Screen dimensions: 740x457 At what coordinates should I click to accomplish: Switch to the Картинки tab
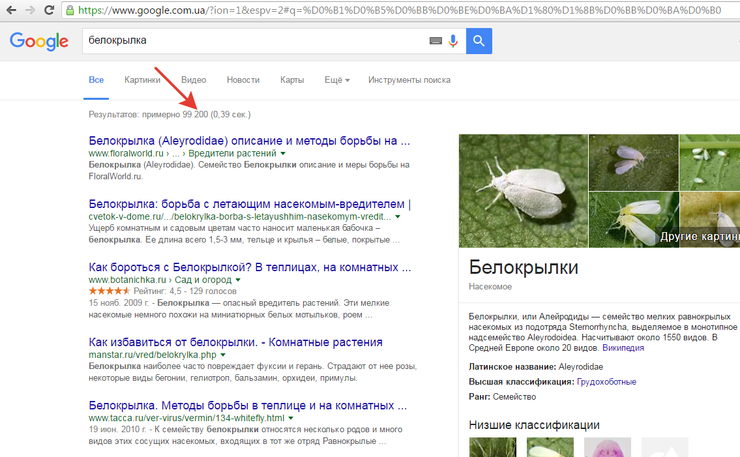pyautogui.click(x=142, y=80)
